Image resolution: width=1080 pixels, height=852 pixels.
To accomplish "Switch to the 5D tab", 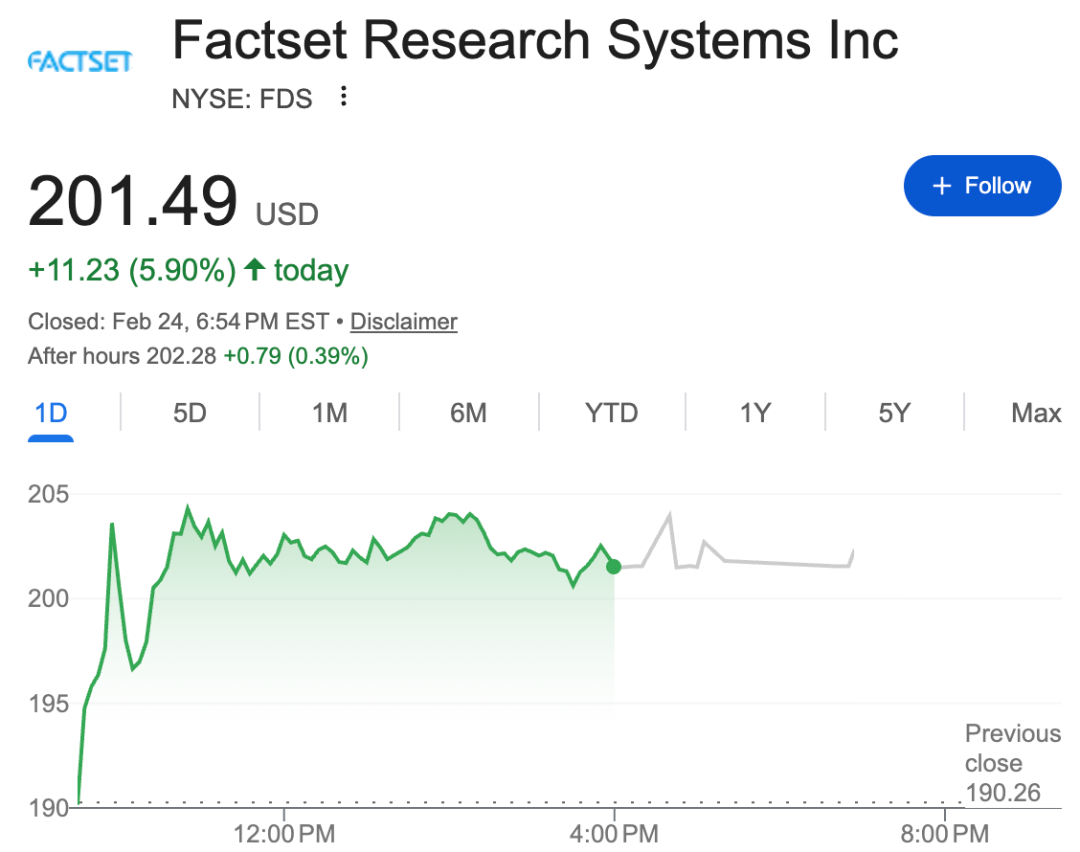I will click(x=189, y=412).
